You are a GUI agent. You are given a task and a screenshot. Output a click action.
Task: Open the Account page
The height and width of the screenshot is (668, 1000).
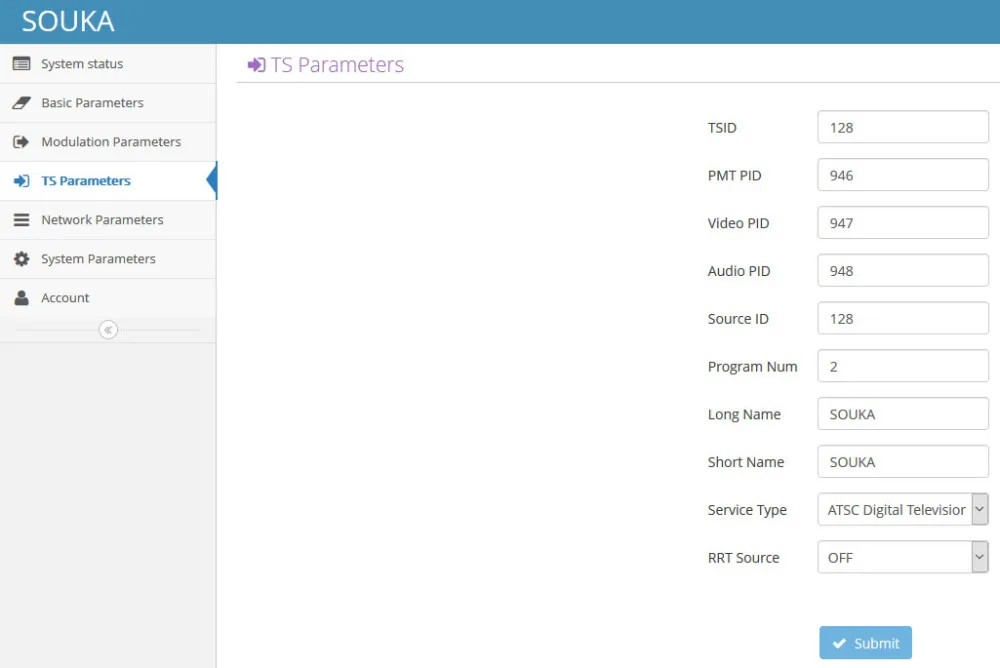pyautogui.click(x=108, y=298)
